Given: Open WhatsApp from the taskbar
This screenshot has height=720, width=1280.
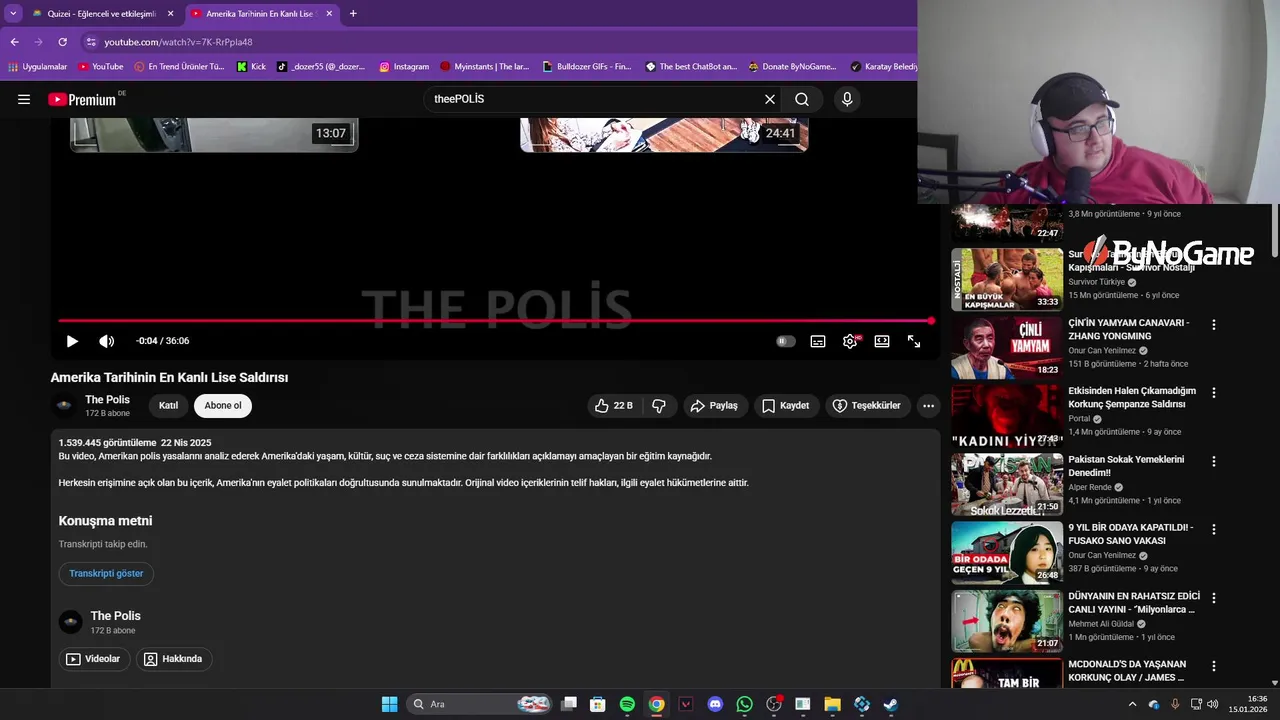Looking at the screenshot, I should point(744,704).
